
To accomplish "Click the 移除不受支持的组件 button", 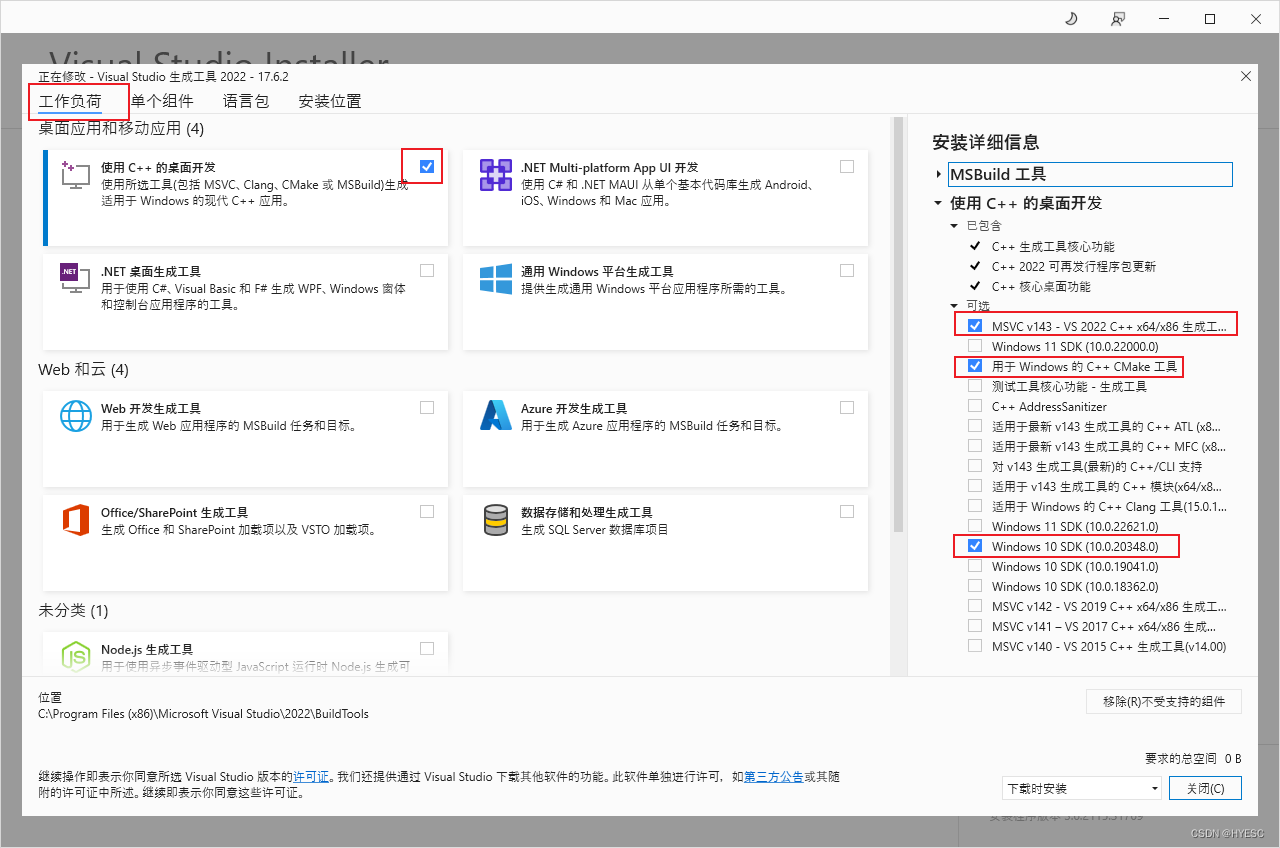I will pyautogui.click(x=1163, y=701).
